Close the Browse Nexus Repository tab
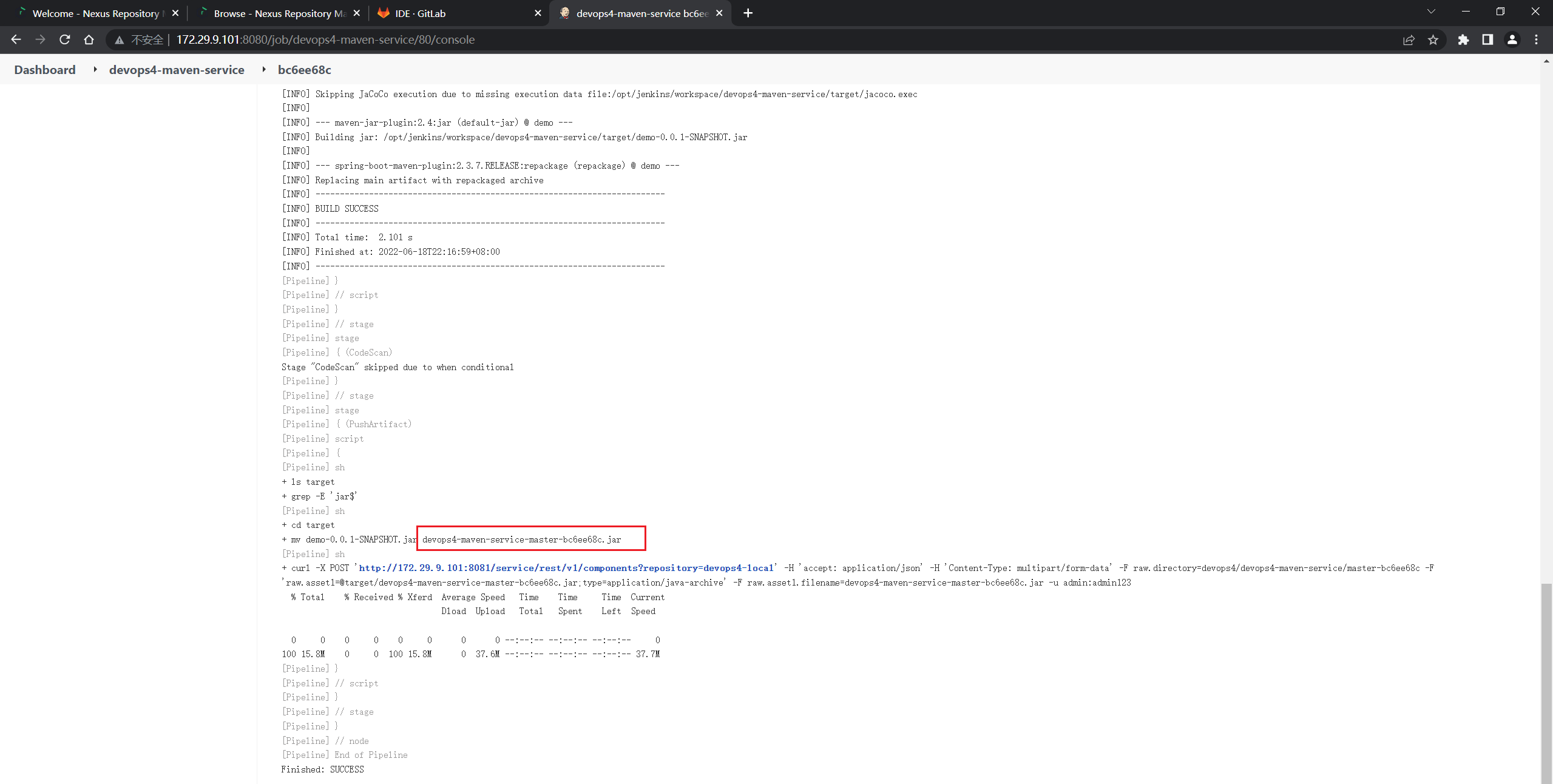 click(357, 13)
